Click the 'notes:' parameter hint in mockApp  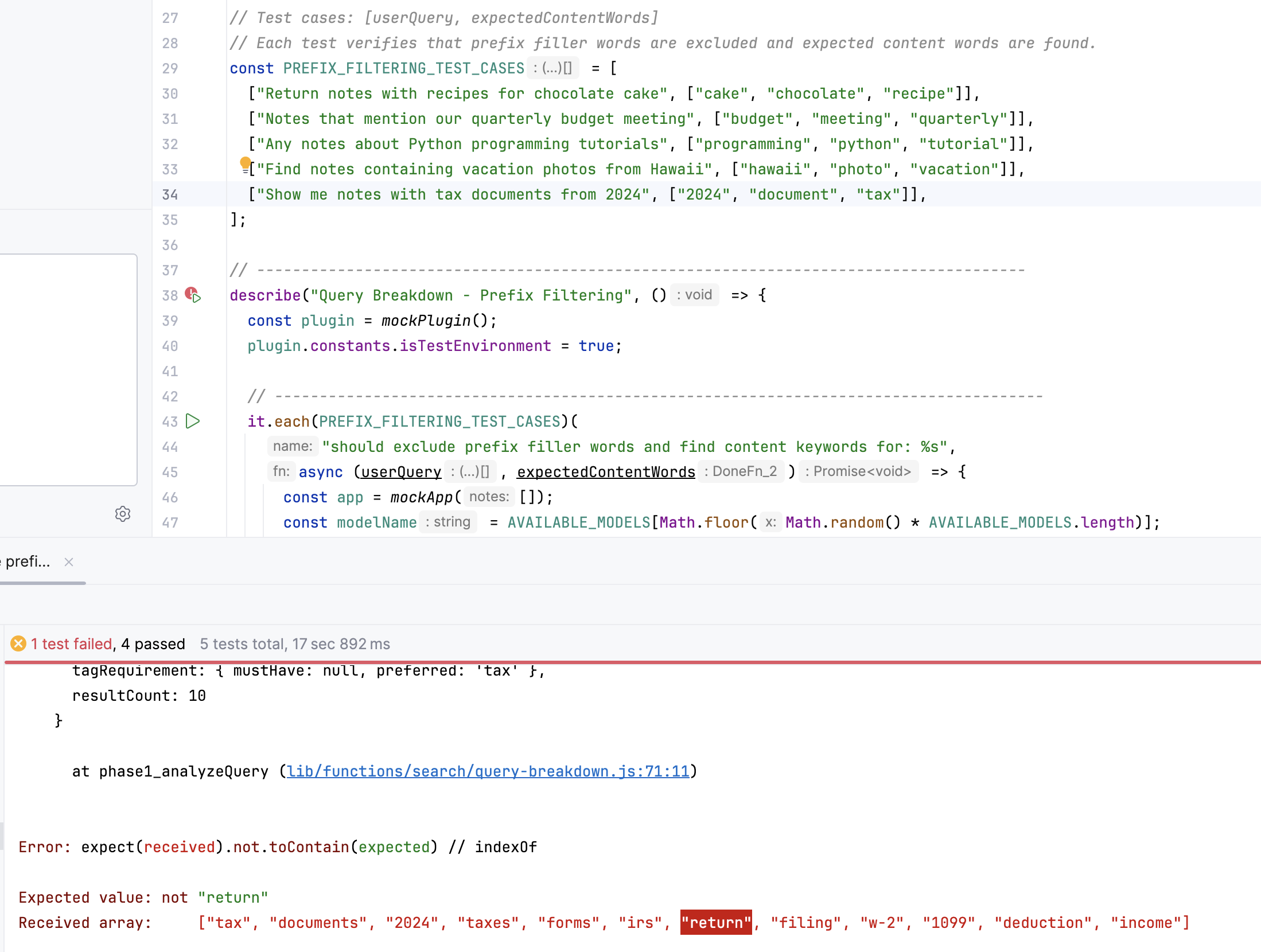pyautogui.click(x=489, y=497)
